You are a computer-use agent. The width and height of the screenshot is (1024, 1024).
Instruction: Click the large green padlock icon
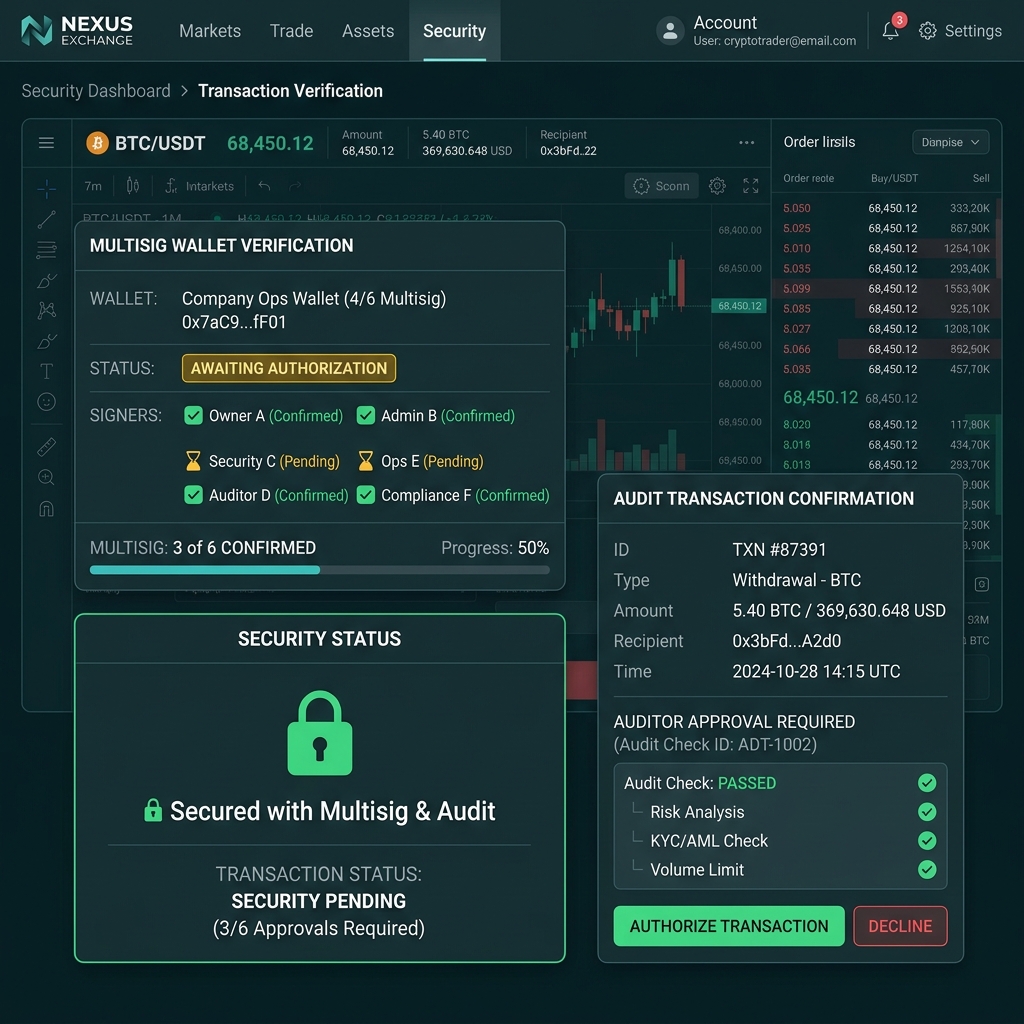pyautogui.click(x=320, y=733)
